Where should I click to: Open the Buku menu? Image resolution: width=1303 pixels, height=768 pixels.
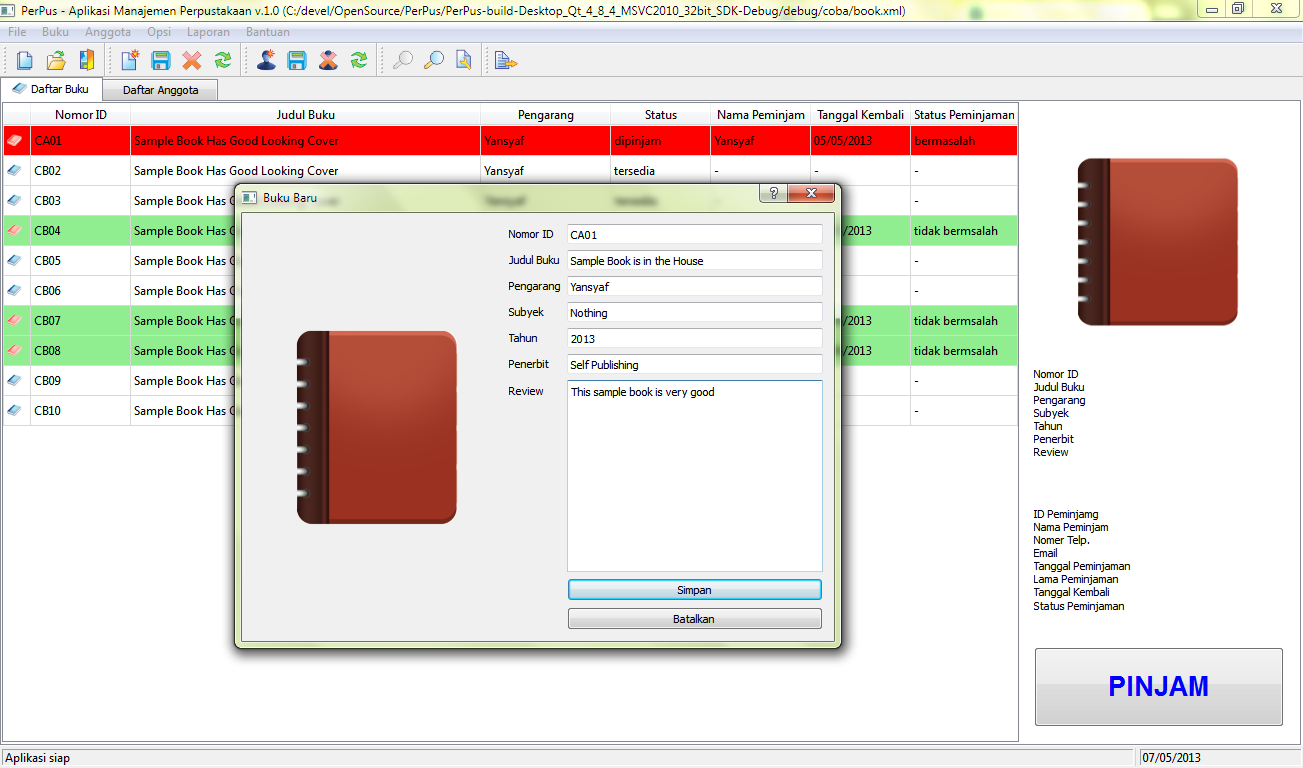pos(56,32)
